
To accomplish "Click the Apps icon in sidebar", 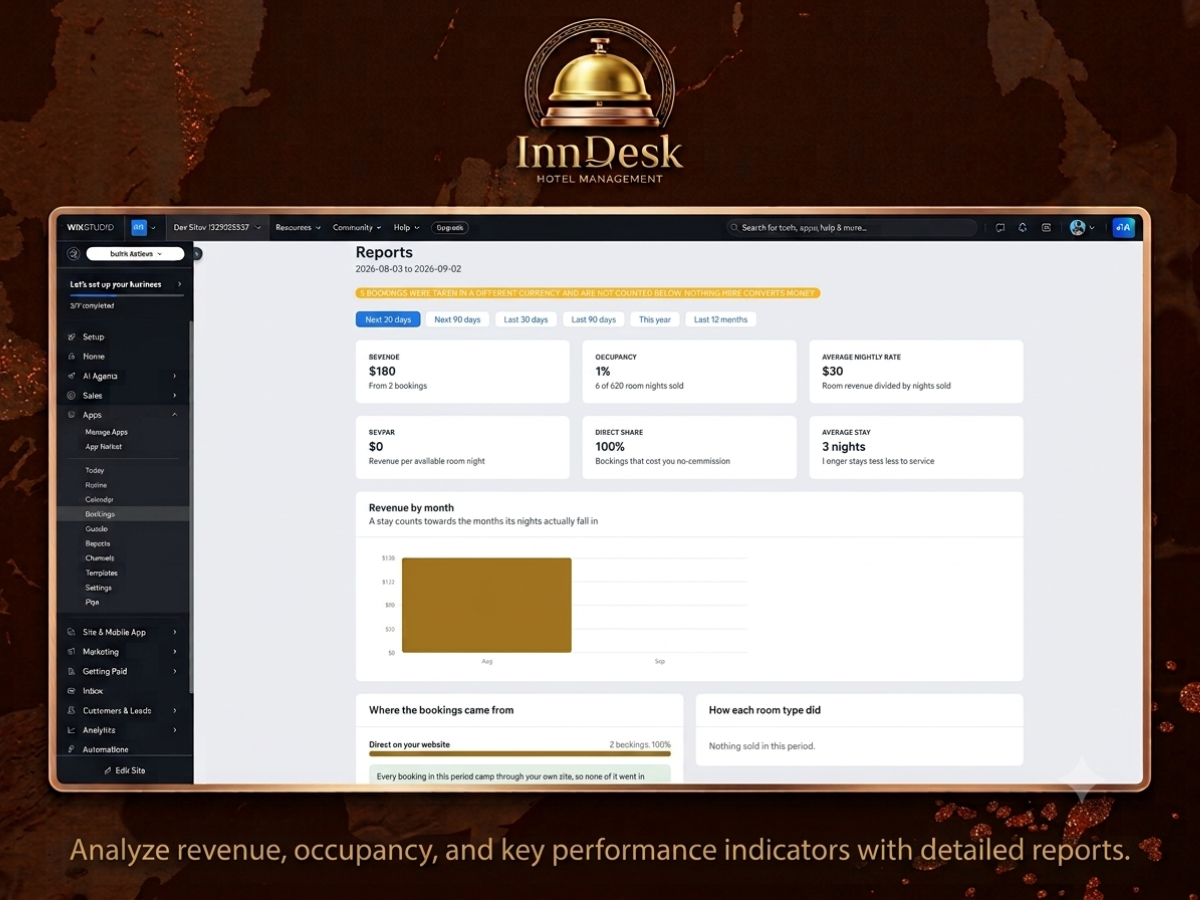I will coord(71,415).
